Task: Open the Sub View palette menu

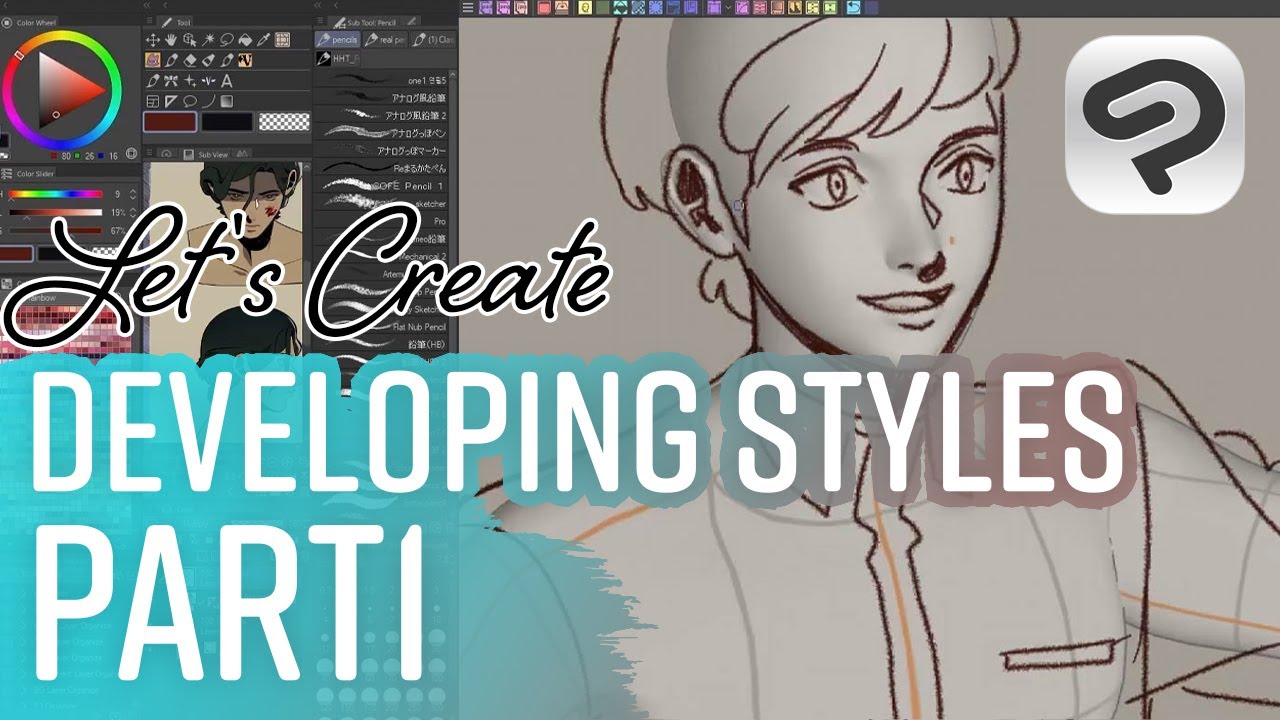Action: pos(150,154)
